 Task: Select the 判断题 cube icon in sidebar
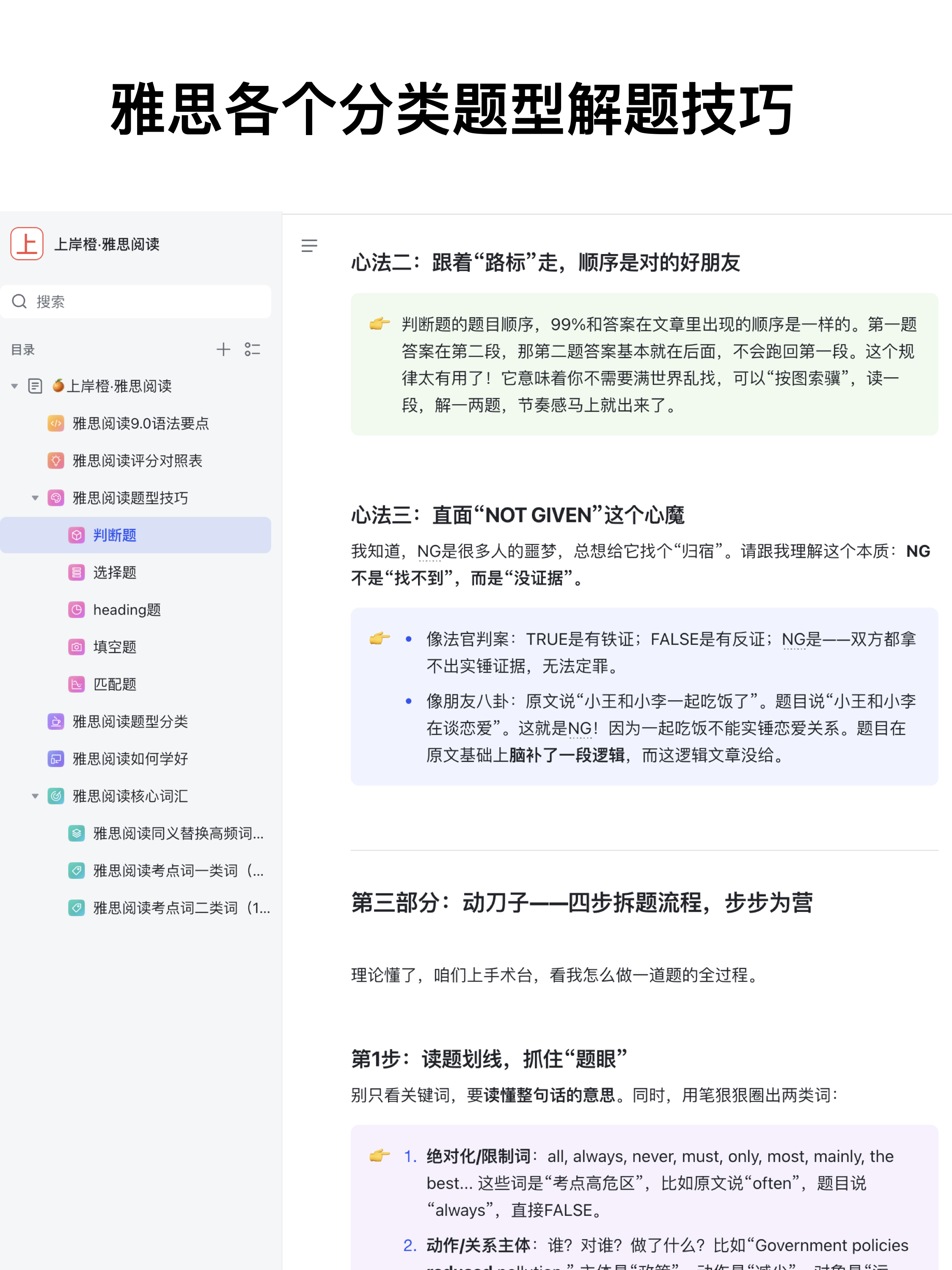pos(77,535)
